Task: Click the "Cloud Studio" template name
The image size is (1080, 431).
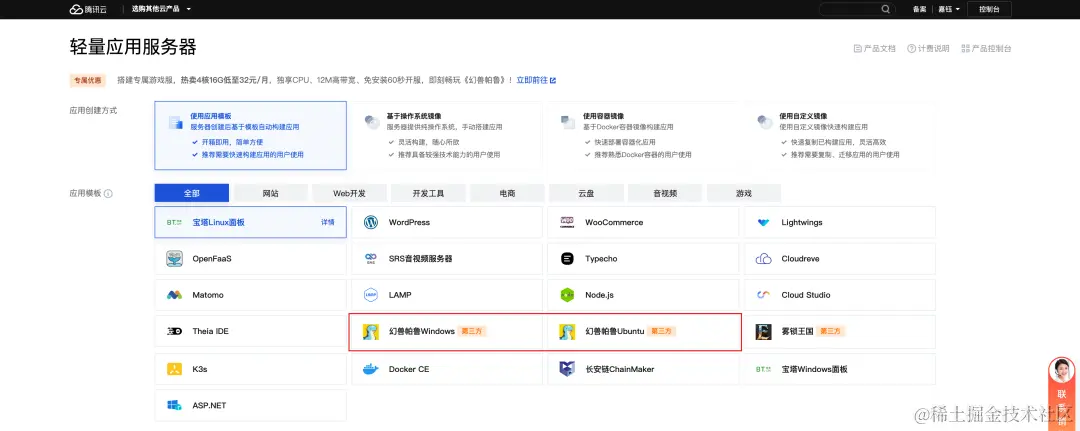Action: (x=806, y=295)
